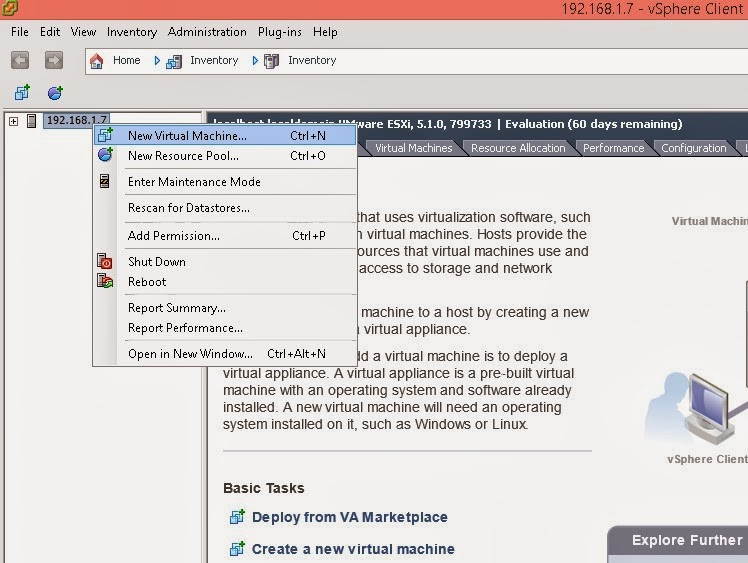Open the File menu
The height and width of the screenshot is (563, 748).
[x=20, y=32]
